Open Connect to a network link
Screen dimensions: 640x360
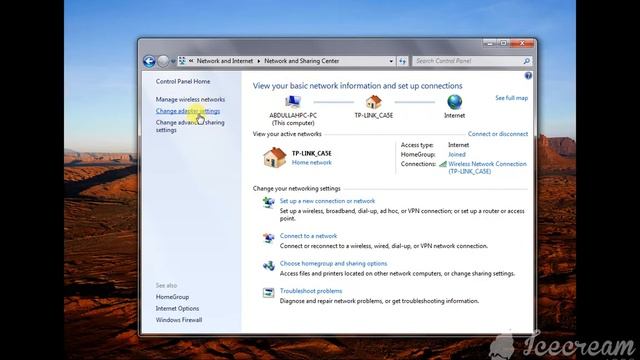309,236
